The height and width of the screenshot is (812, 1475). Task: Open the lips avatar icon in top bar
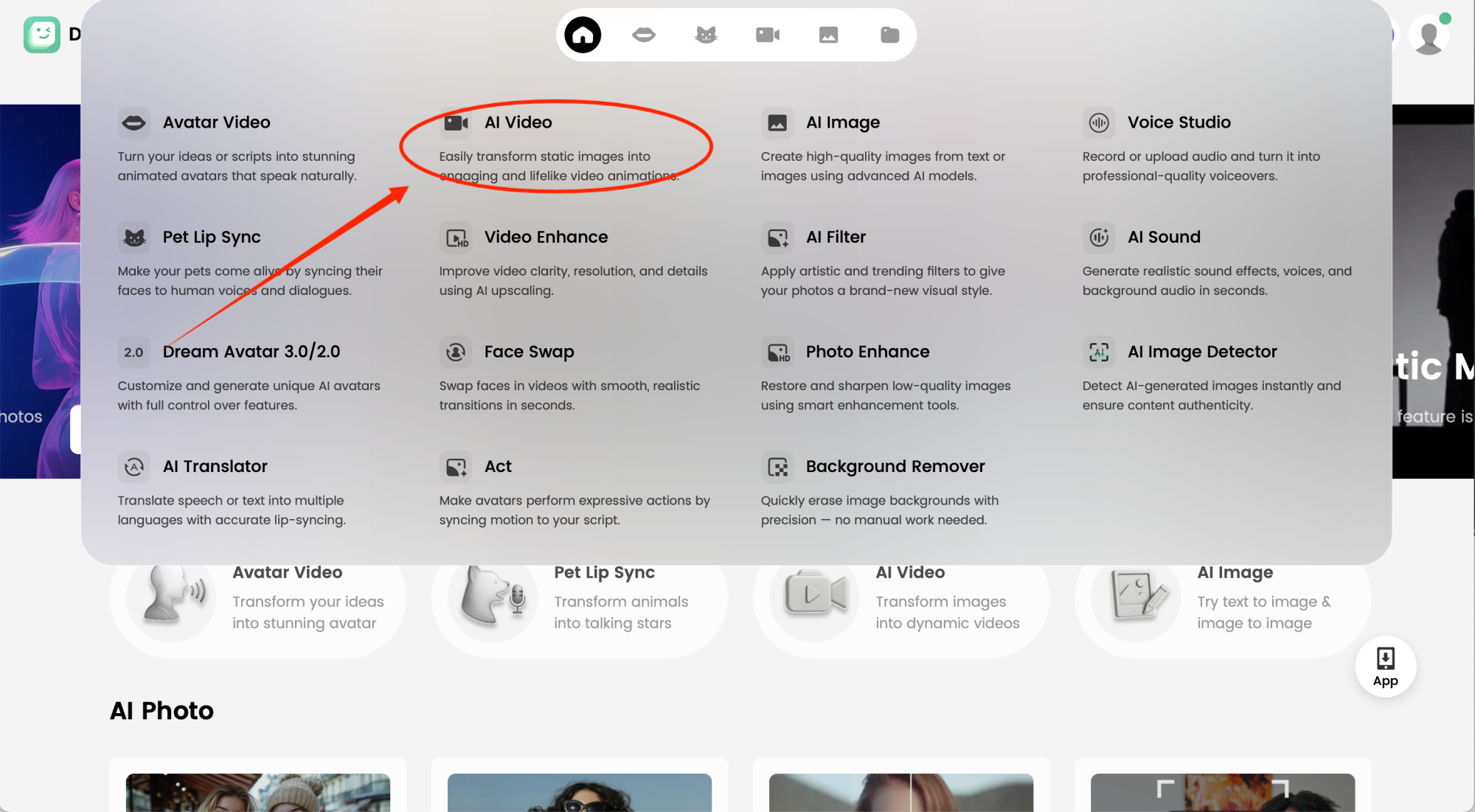coord(644,35)
